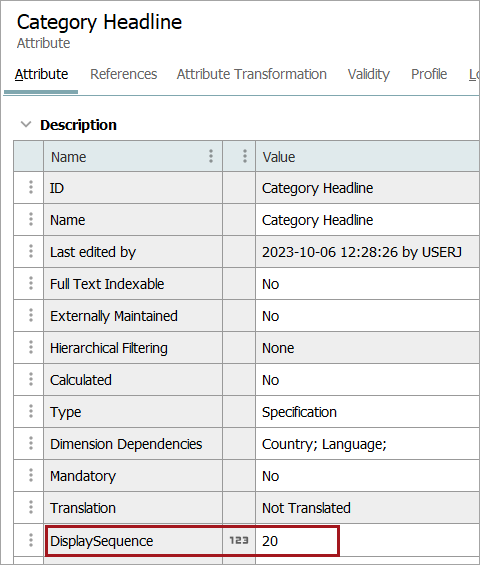The width and height of the screenshot is (480, 565).
Task: Click the row handle beside Type row
Action: [x=31, y=411]
